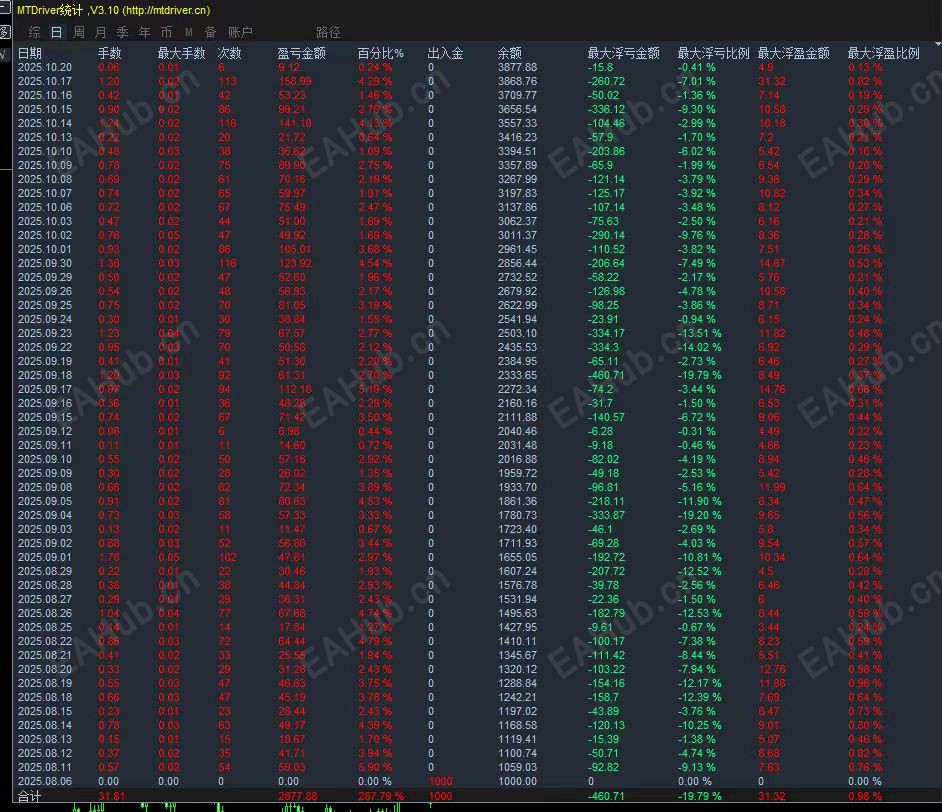
Task: Open the MTDriver http://mtdriver.cn title link
Action: [114, 10]
